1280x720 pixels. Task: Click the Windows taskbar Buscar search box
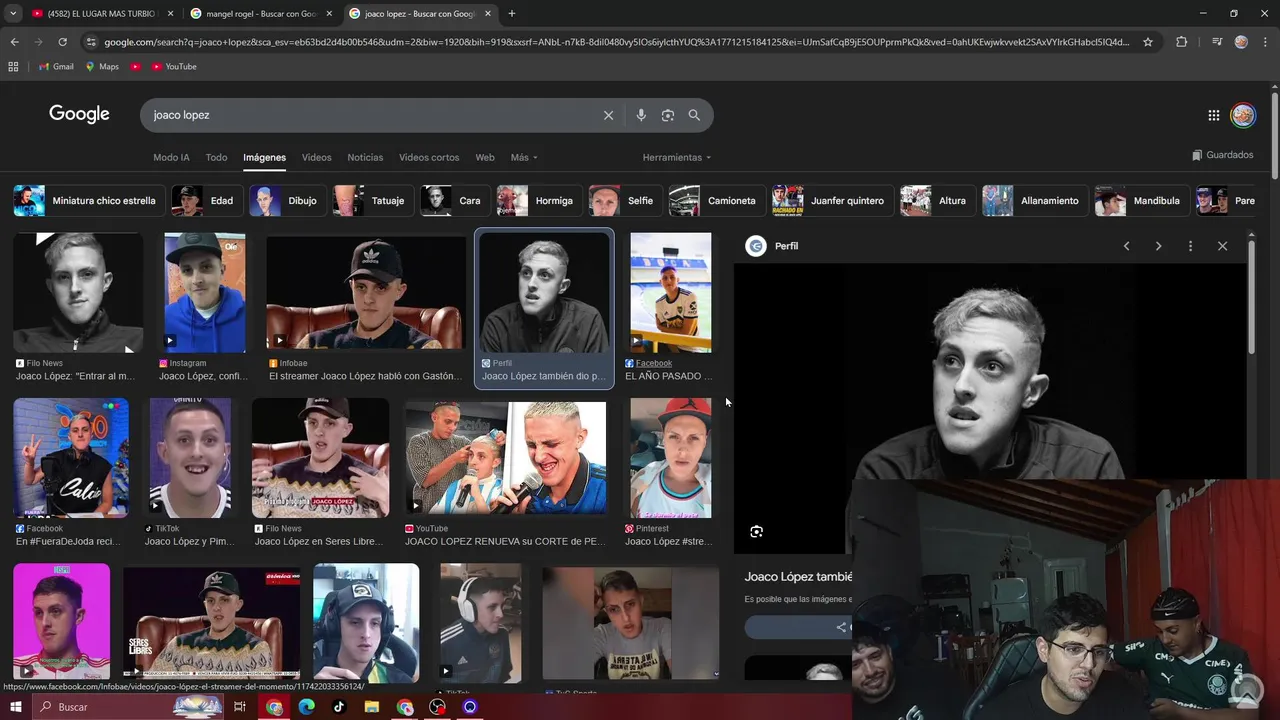130,707
